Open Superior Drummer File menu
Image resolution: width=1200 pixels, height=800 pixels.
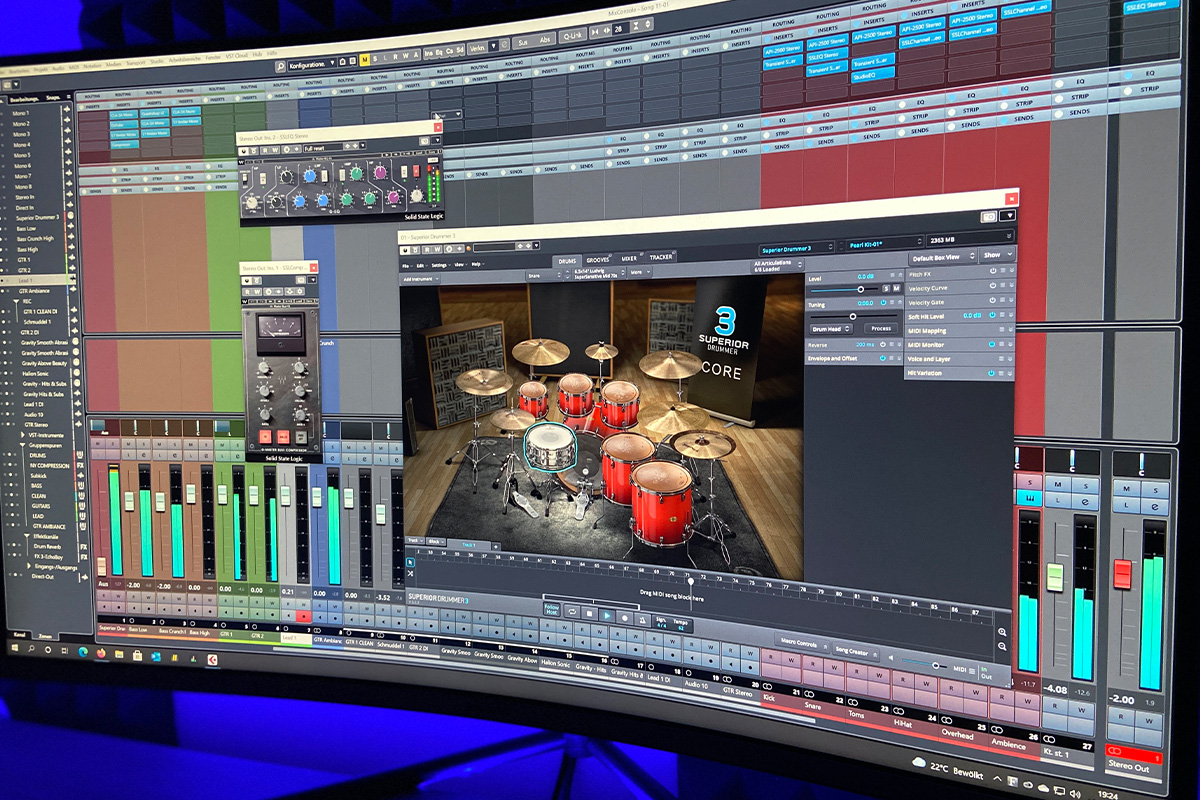[408, 266]
